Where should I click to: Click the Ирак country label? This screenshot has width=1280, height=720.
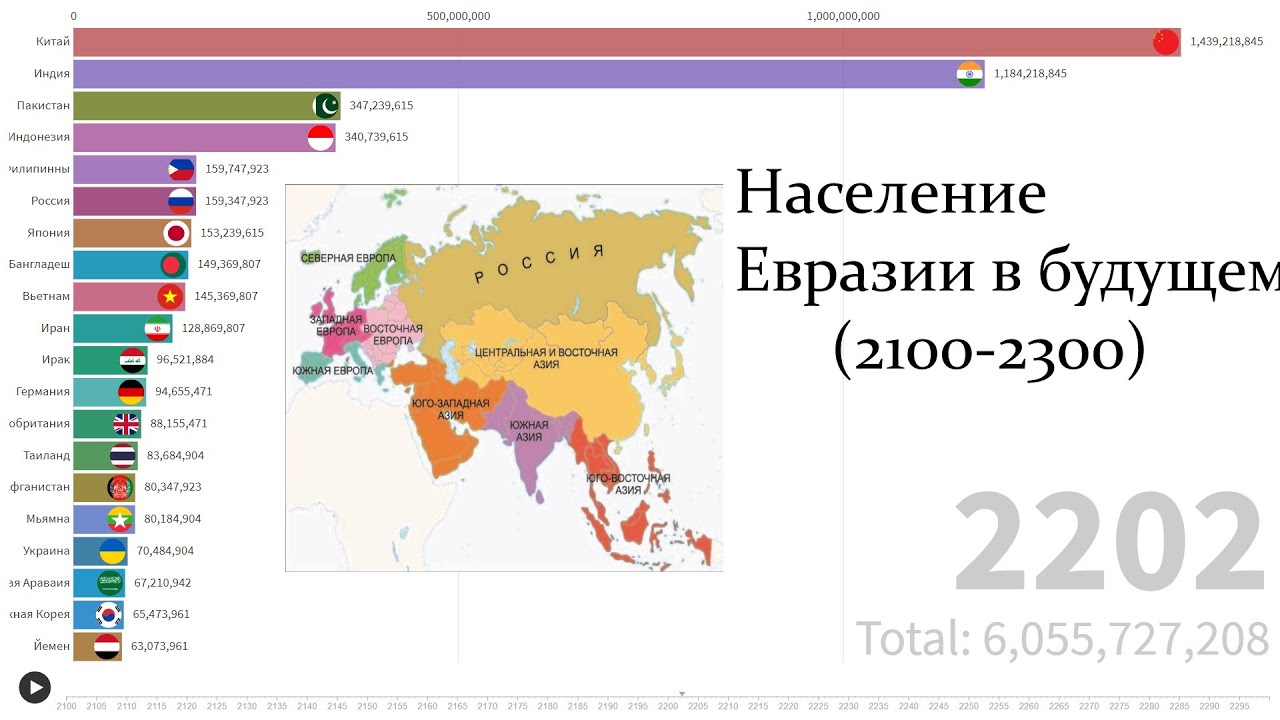pyautogui.click(x=56, y=360)
